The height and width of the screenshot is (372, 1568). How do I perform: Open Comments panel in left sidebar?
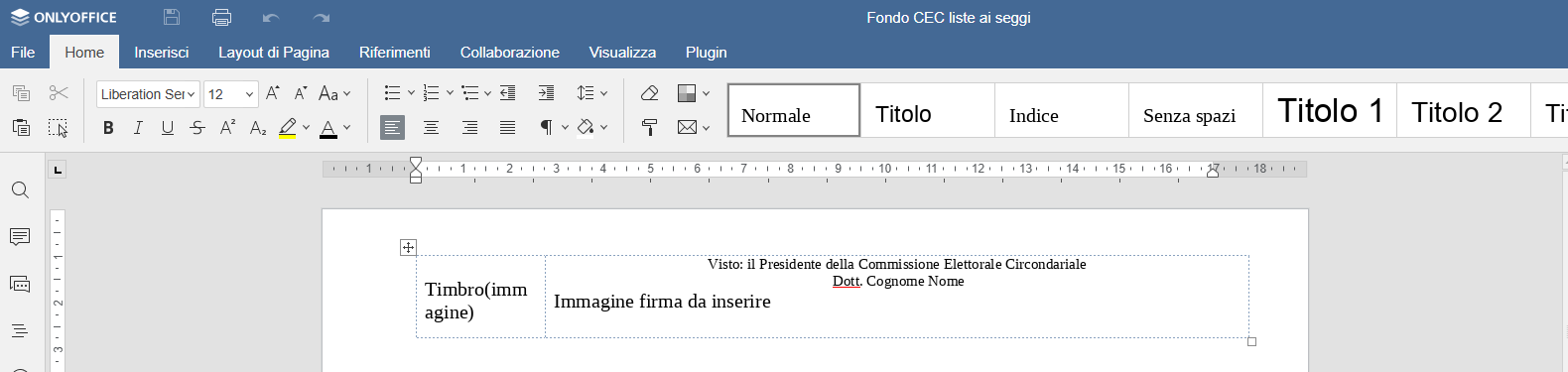pos(20,237)
